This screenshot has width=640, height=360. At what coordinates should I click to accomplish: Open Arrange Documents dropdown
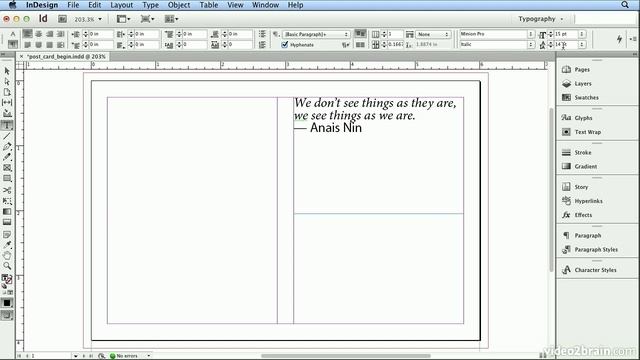[171, 19]
